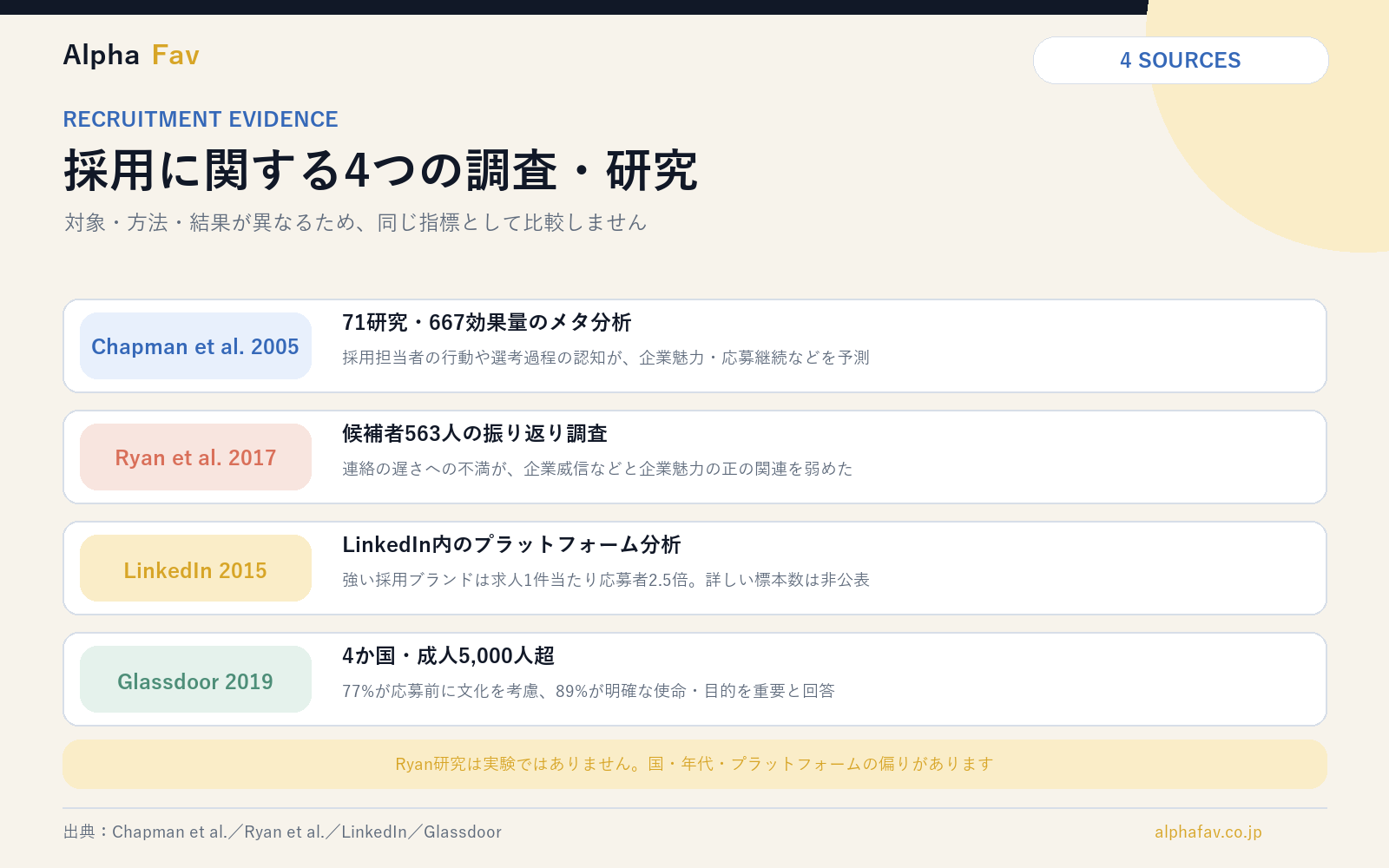The image size is (1389, 868).
Task: Open the alphafav.co.jp link
Action: [x=1208, y=832]
